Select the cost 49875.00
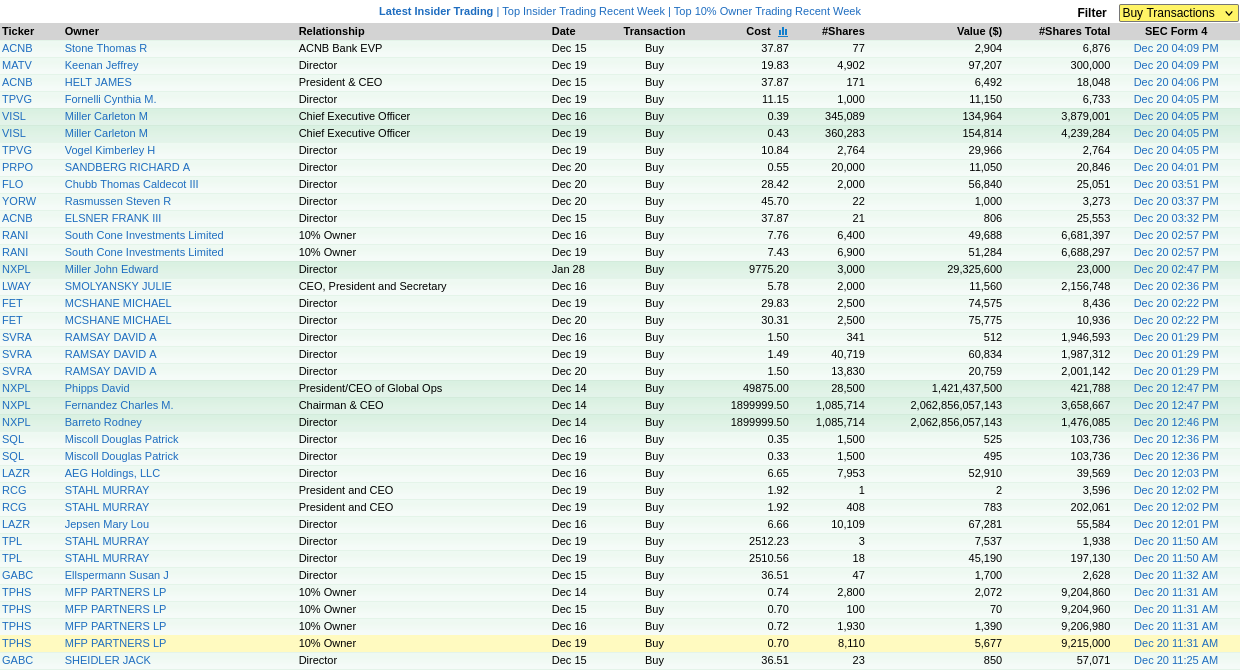1243x670 pixels. 766,388
